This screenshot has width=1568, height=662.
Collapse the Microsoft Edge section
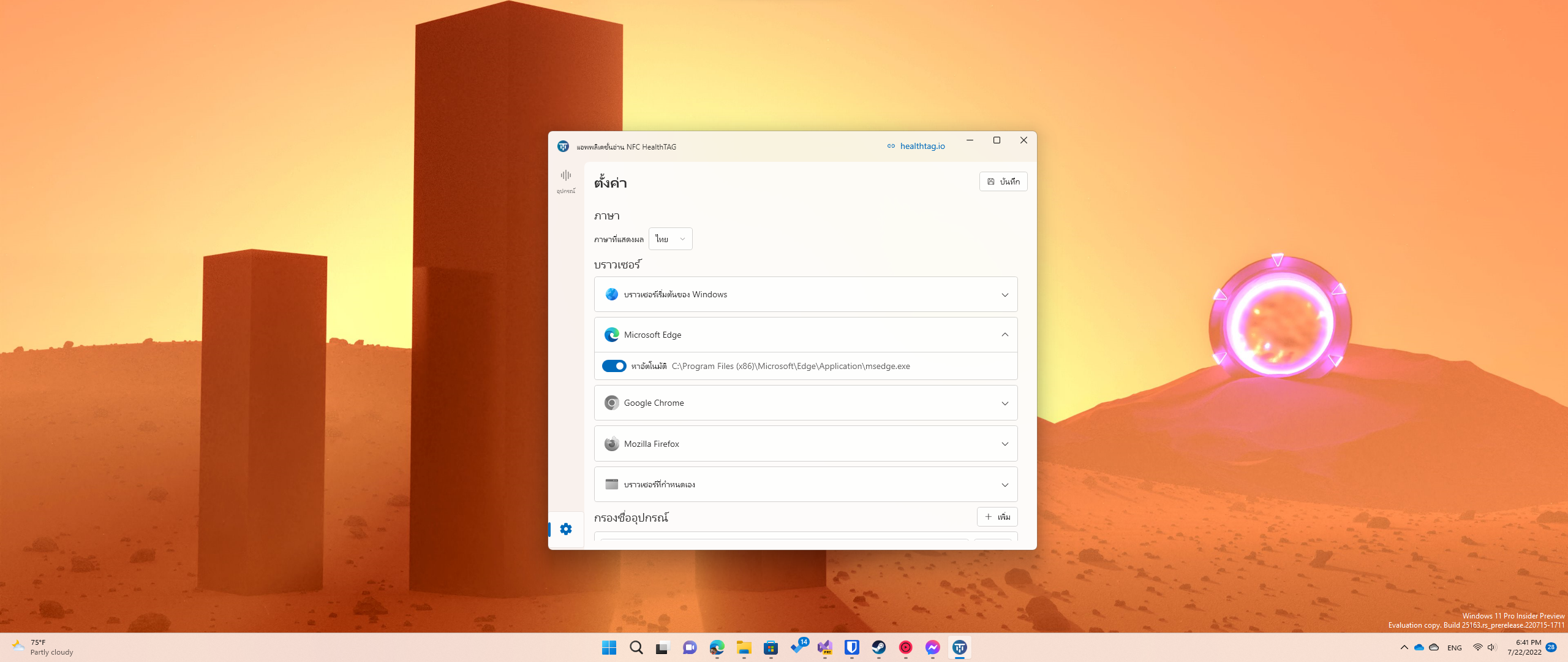point(805,335)
